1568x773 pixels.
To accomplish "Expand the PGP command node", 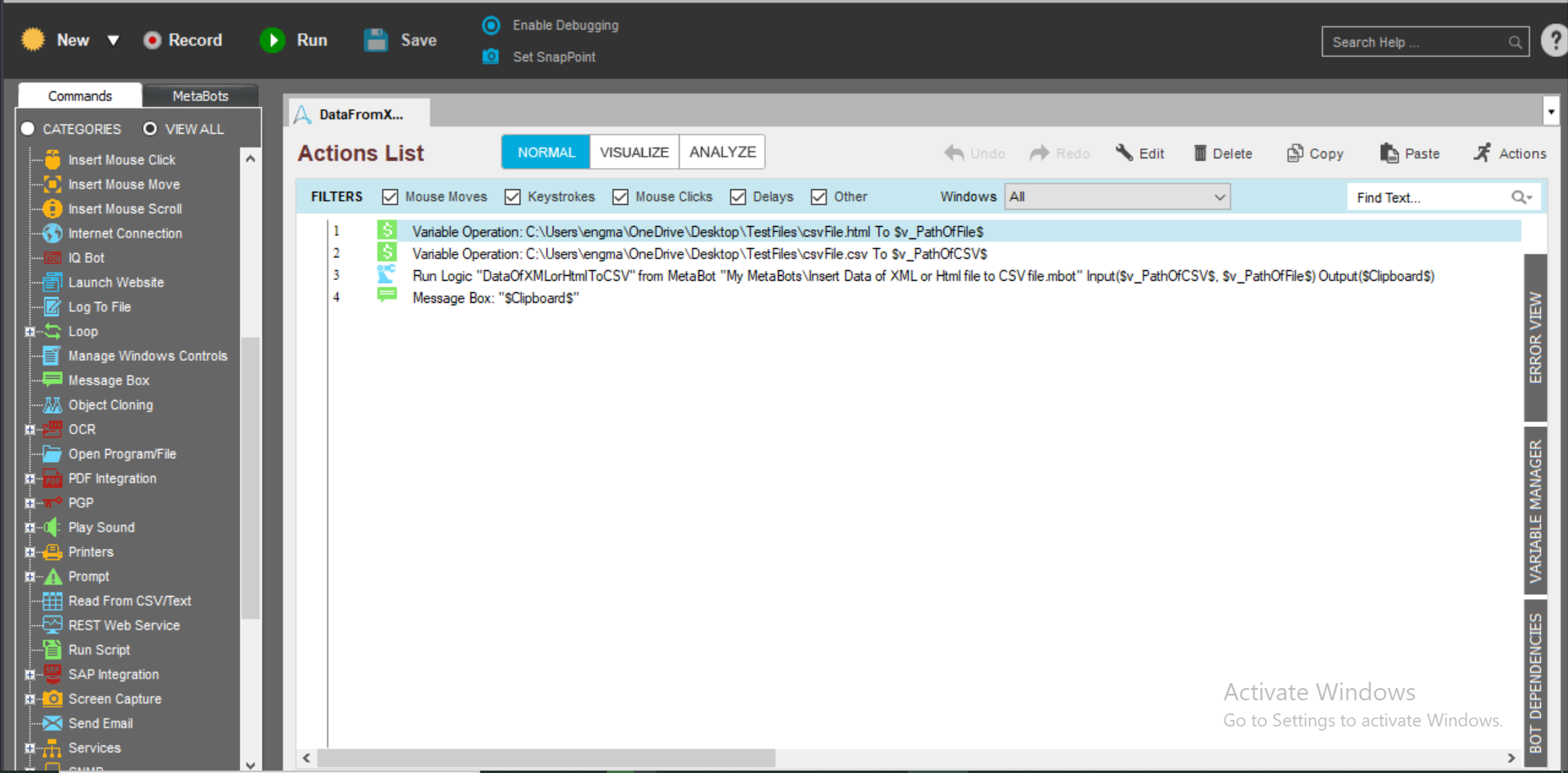I will [x=29, y=503].
